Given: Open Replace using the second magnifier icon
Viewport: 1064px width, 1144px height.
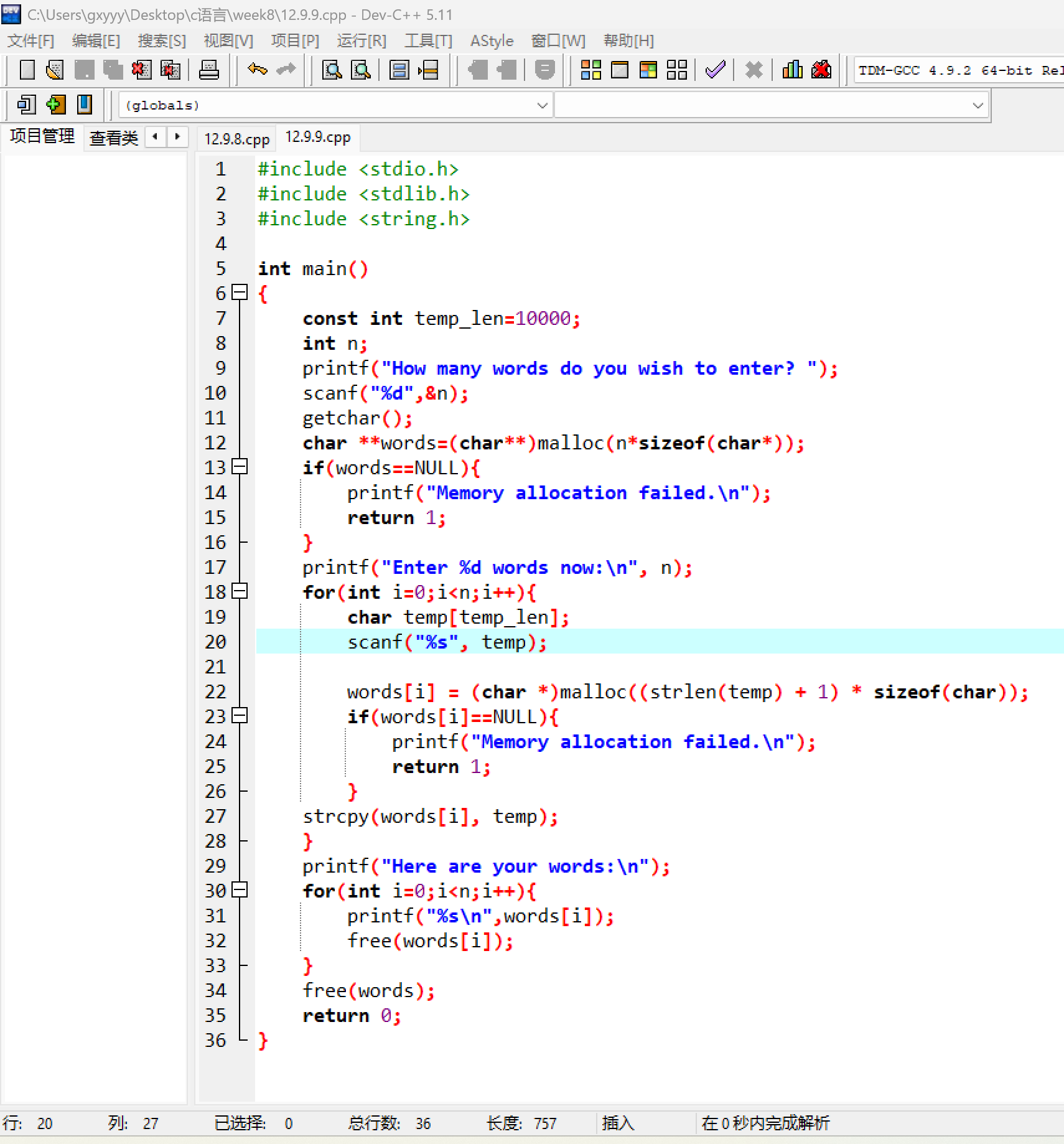Looking at the screenshot, I should (360, 70).
